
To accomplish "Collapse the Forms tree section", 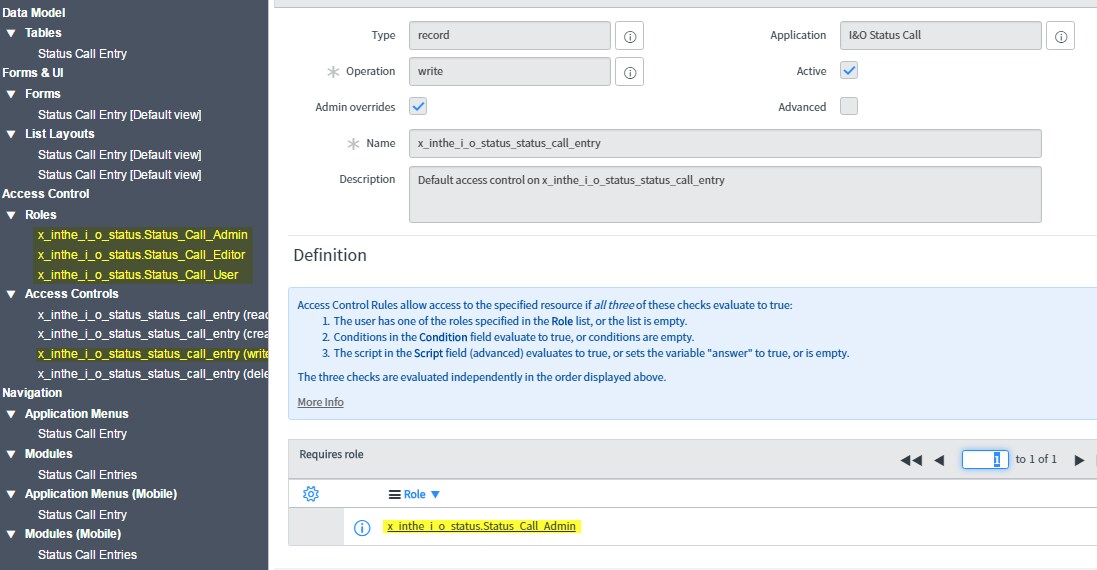I will pyautogui.click(x=10, y=94).
